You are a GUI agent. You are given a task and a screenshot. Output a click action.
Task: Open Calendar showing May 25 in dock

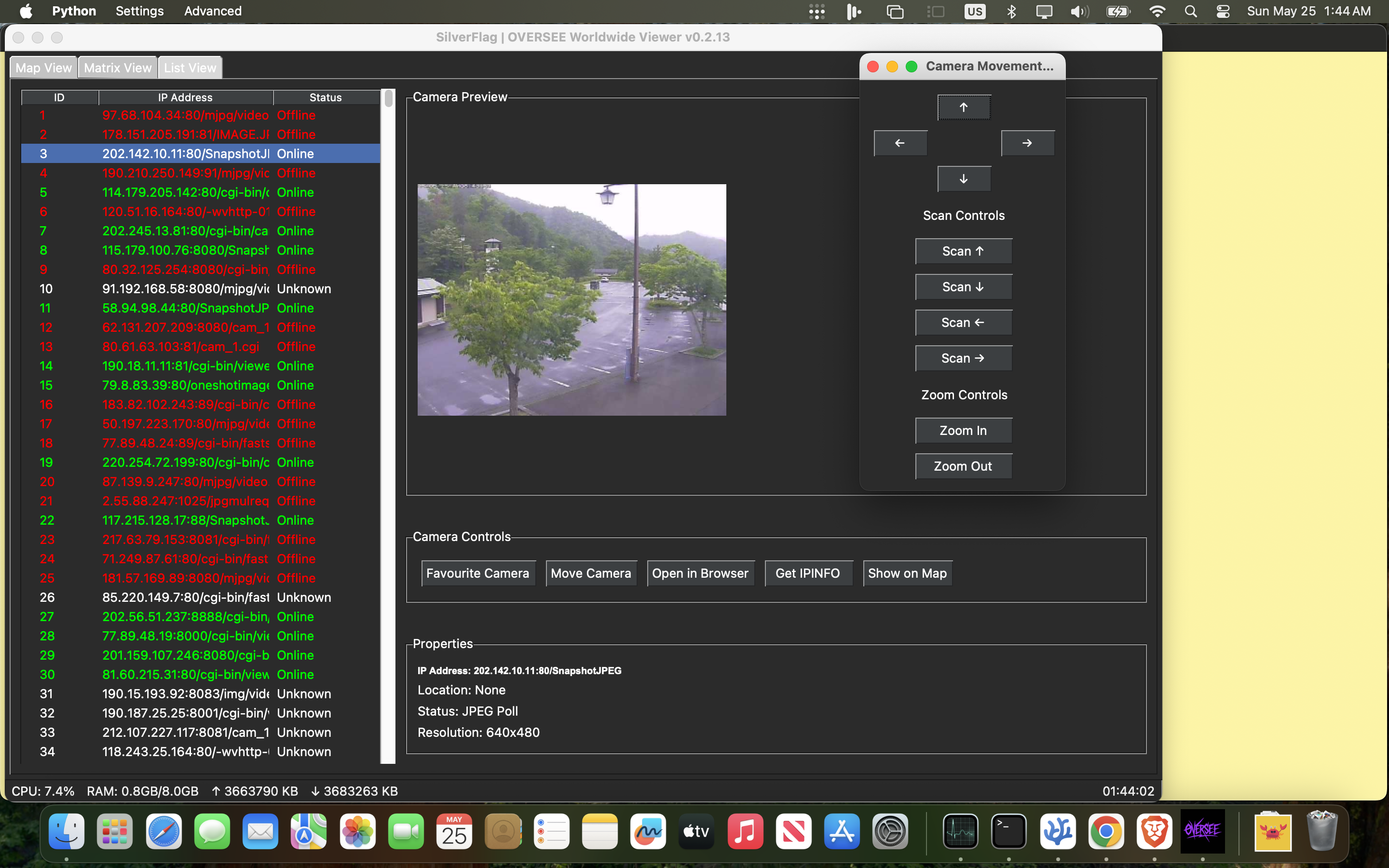click(454, 831)
